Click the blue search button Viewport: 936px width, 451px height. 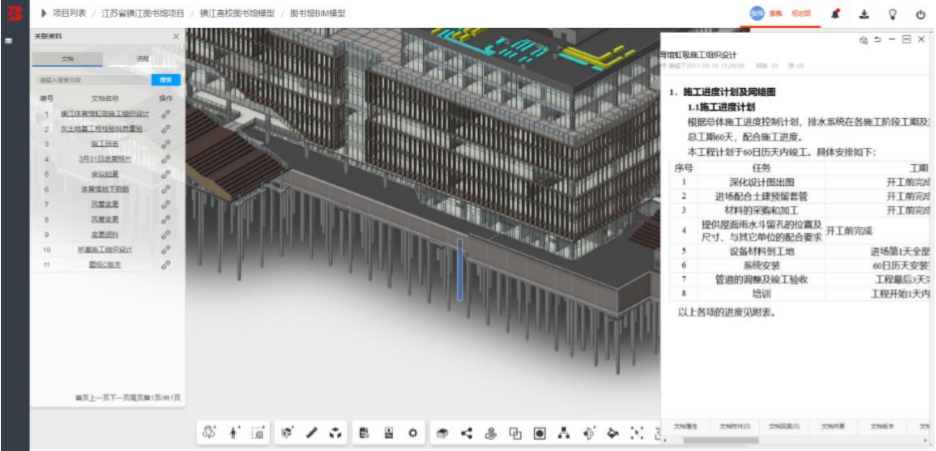[166, 80]
